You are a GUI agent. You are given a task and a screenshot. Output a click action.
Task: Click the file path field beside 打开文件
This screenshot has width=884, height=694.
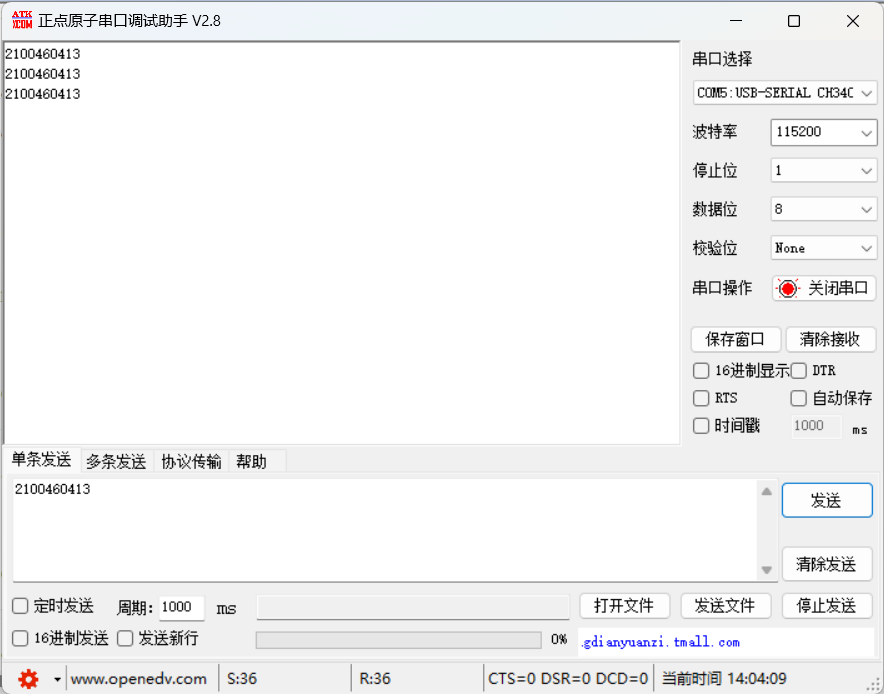[413, 608]
